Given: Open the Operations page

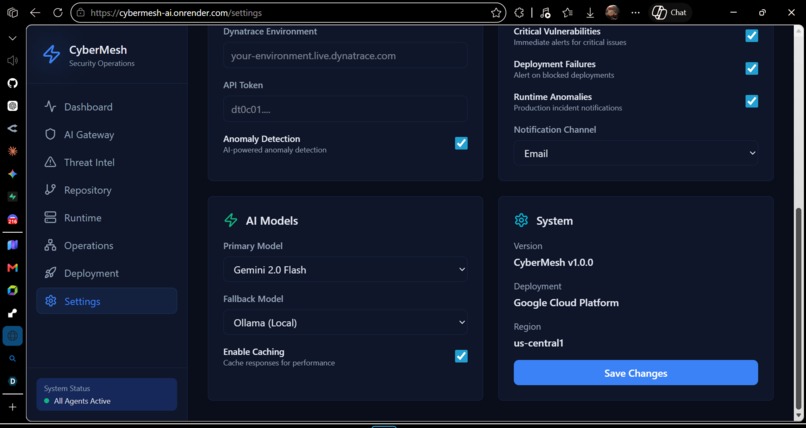Looking at the screenshot, I should tap(107, 246).
